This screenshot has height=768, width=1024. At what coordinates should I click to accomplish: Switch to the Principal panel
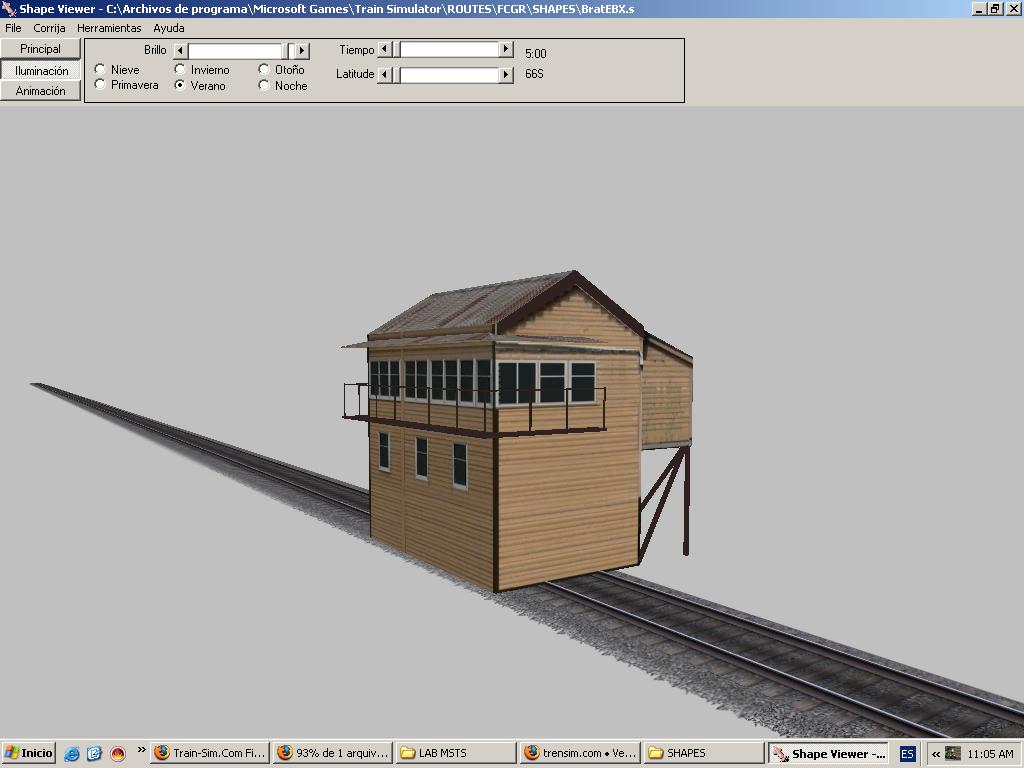pyautogui.click(x=40, y=49)
